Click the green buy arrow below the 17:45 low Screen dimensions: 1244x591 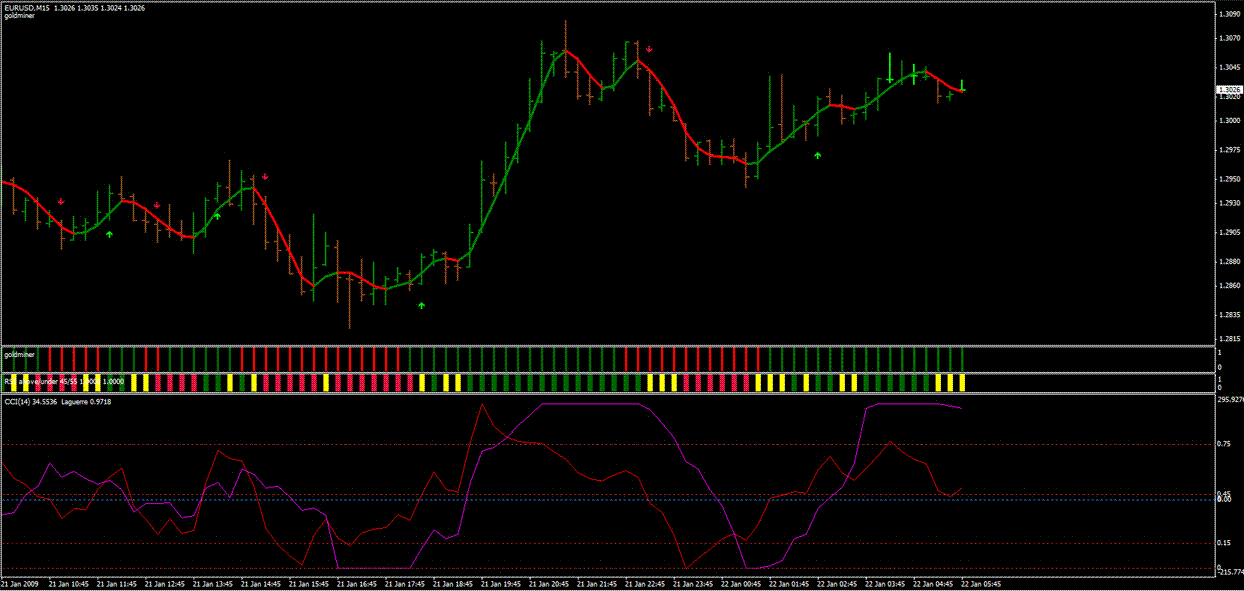[421, 305]
